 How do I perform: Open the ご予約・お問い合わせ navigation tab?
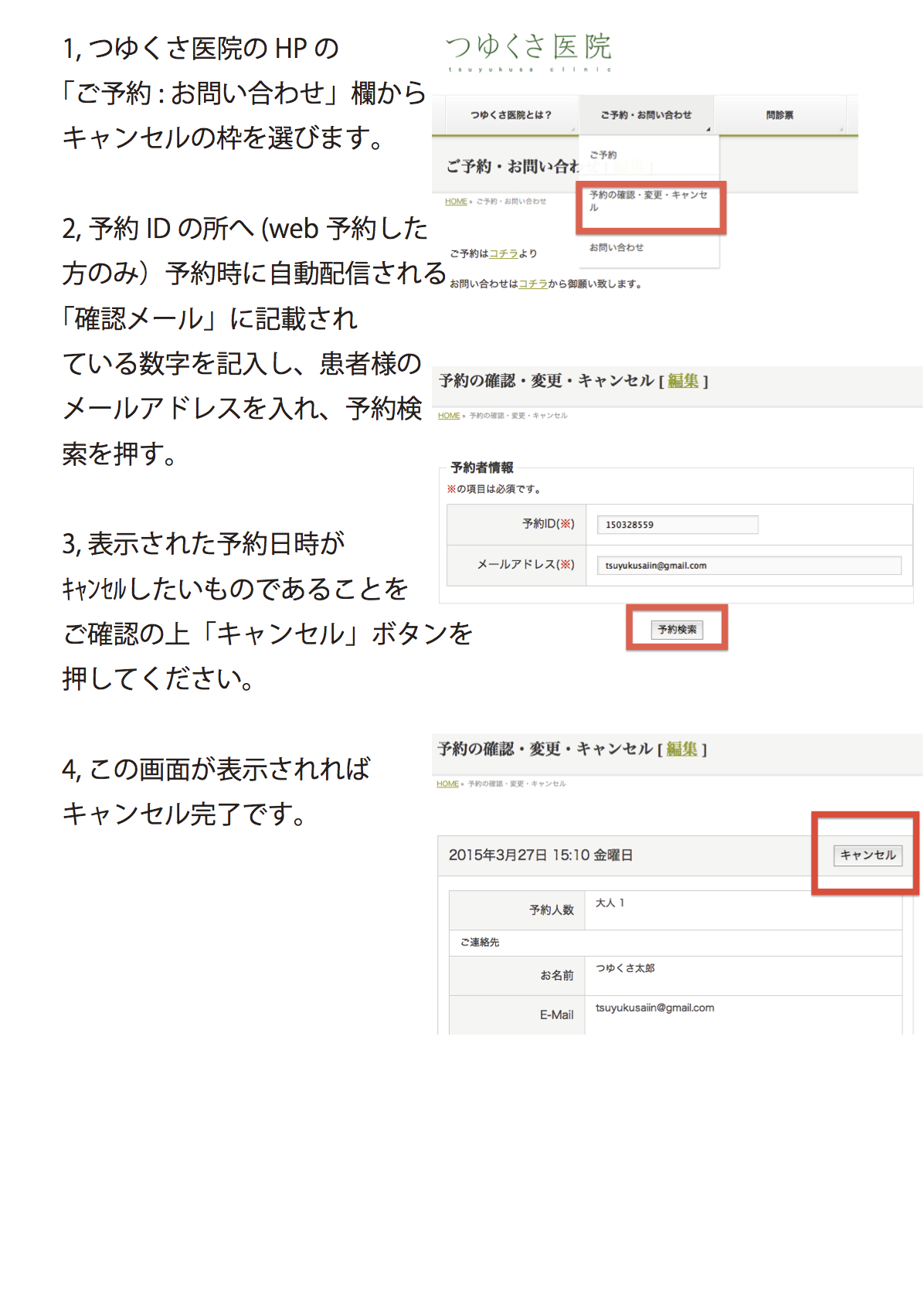click(646, 115)
